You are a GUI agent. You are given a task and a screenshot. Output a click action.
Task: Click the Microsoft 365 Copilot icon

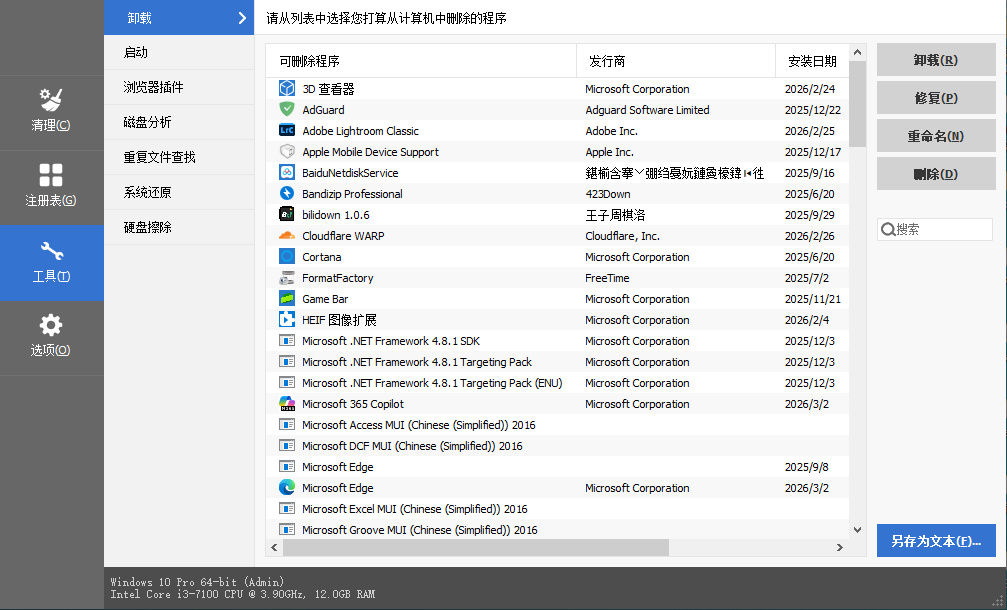pyautogui.click(x=287, y=404)
